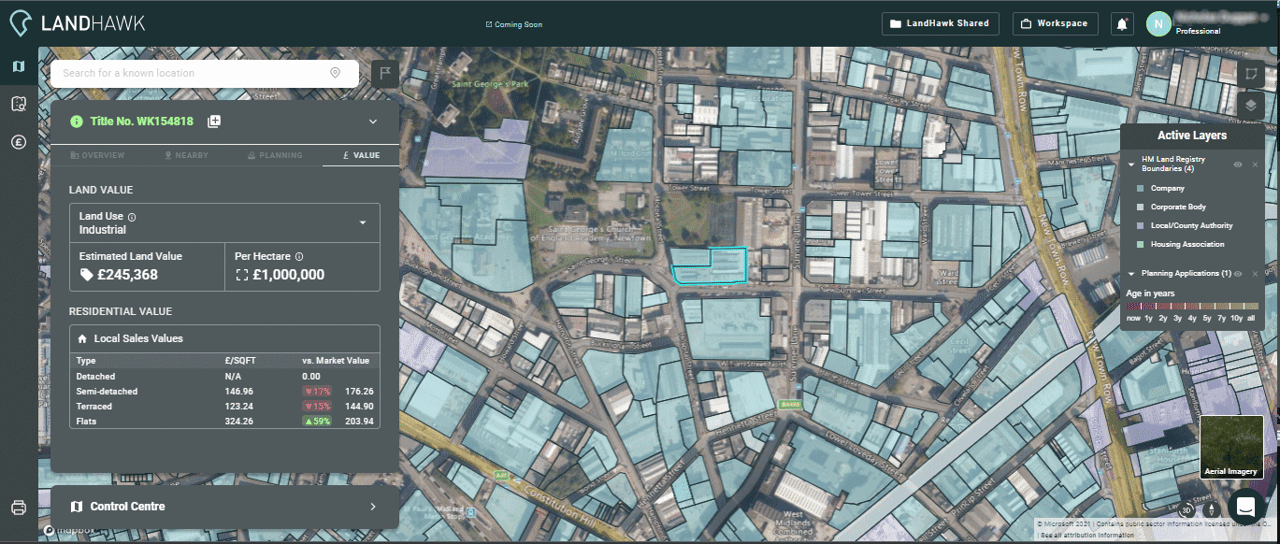The width and height of the screenshot is (1280, 544).
Task: Open the Workspace button
Action: (1056, 23)
